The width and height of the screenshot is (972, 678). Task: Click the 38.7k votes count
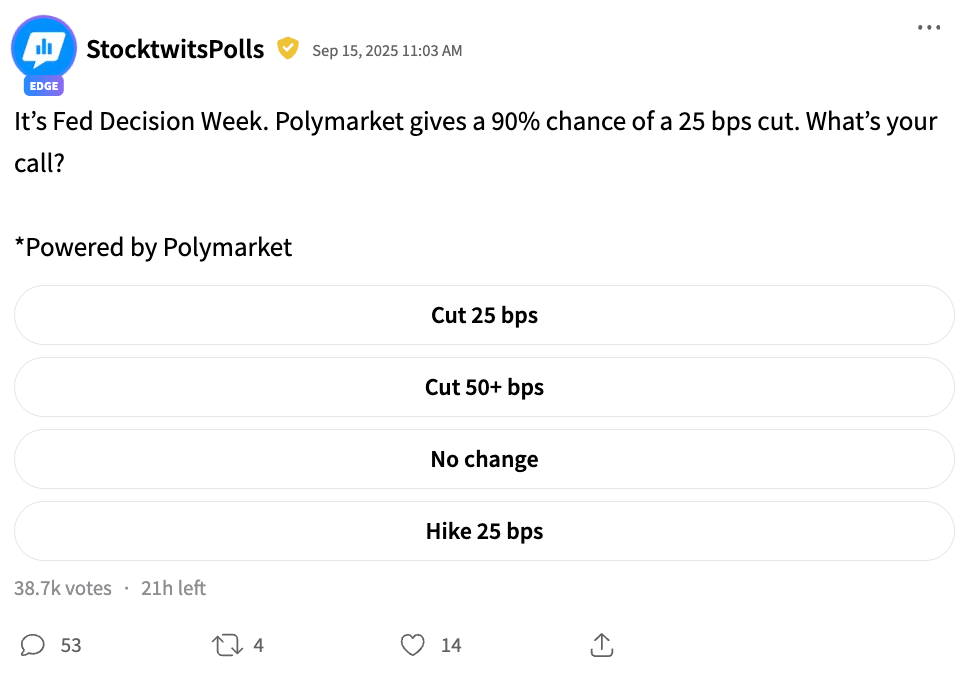(63, 588)
